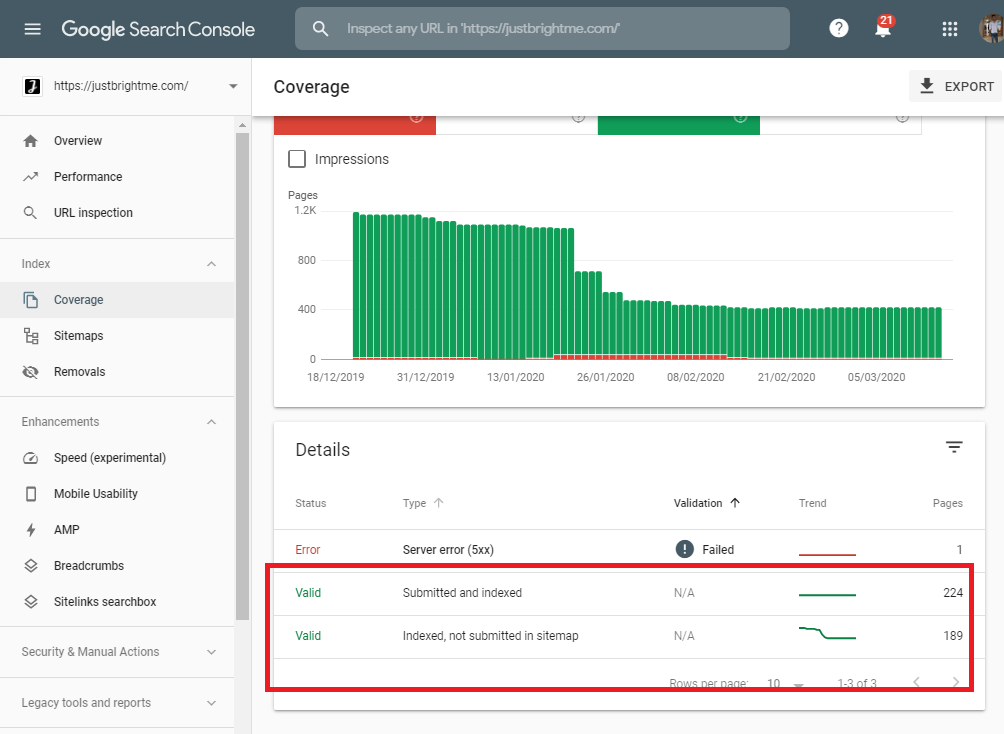Select Sitemaps in the sidebar

(117, 336)
